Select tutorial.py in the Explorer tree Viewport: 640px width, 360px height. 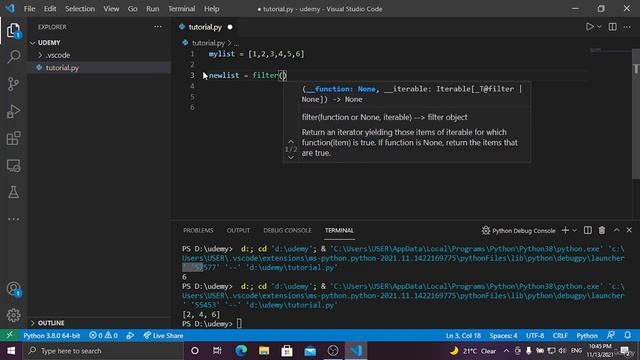click(99, 68)
